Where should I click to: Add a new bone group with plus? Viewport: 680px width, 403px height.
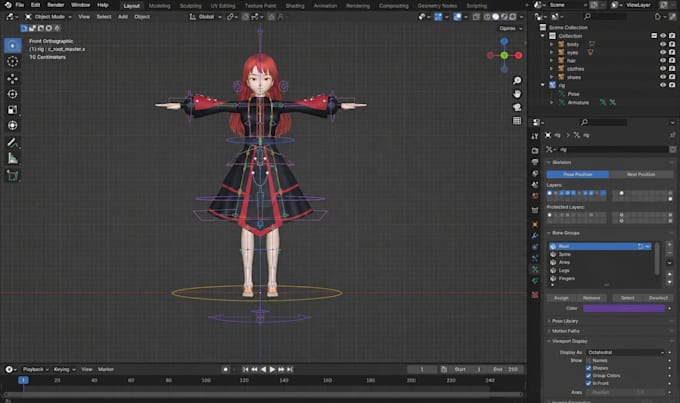pyautogui.click(x=669, y=245)
